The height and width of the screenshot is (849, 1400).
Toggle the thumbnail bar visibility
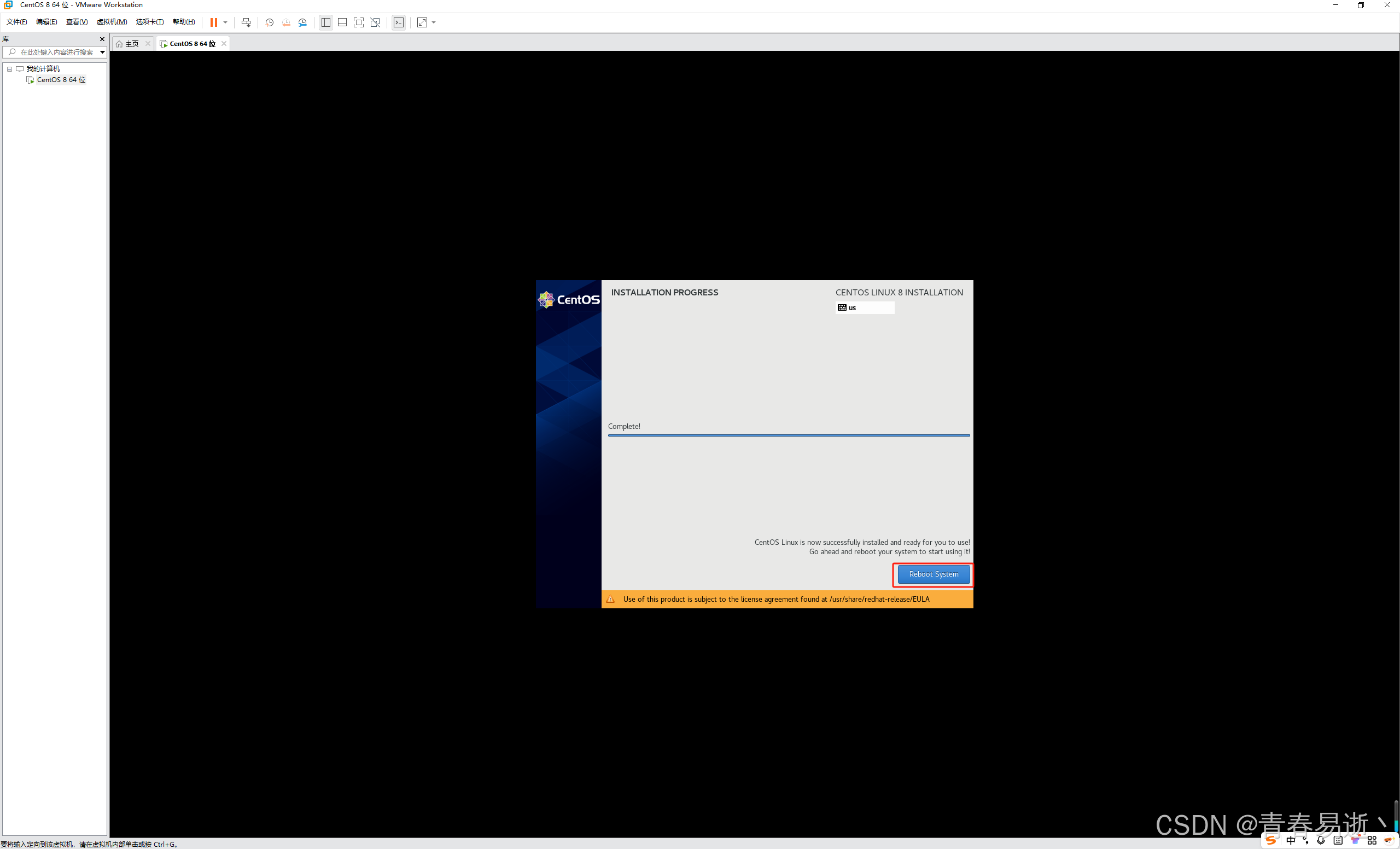[342, 23]
